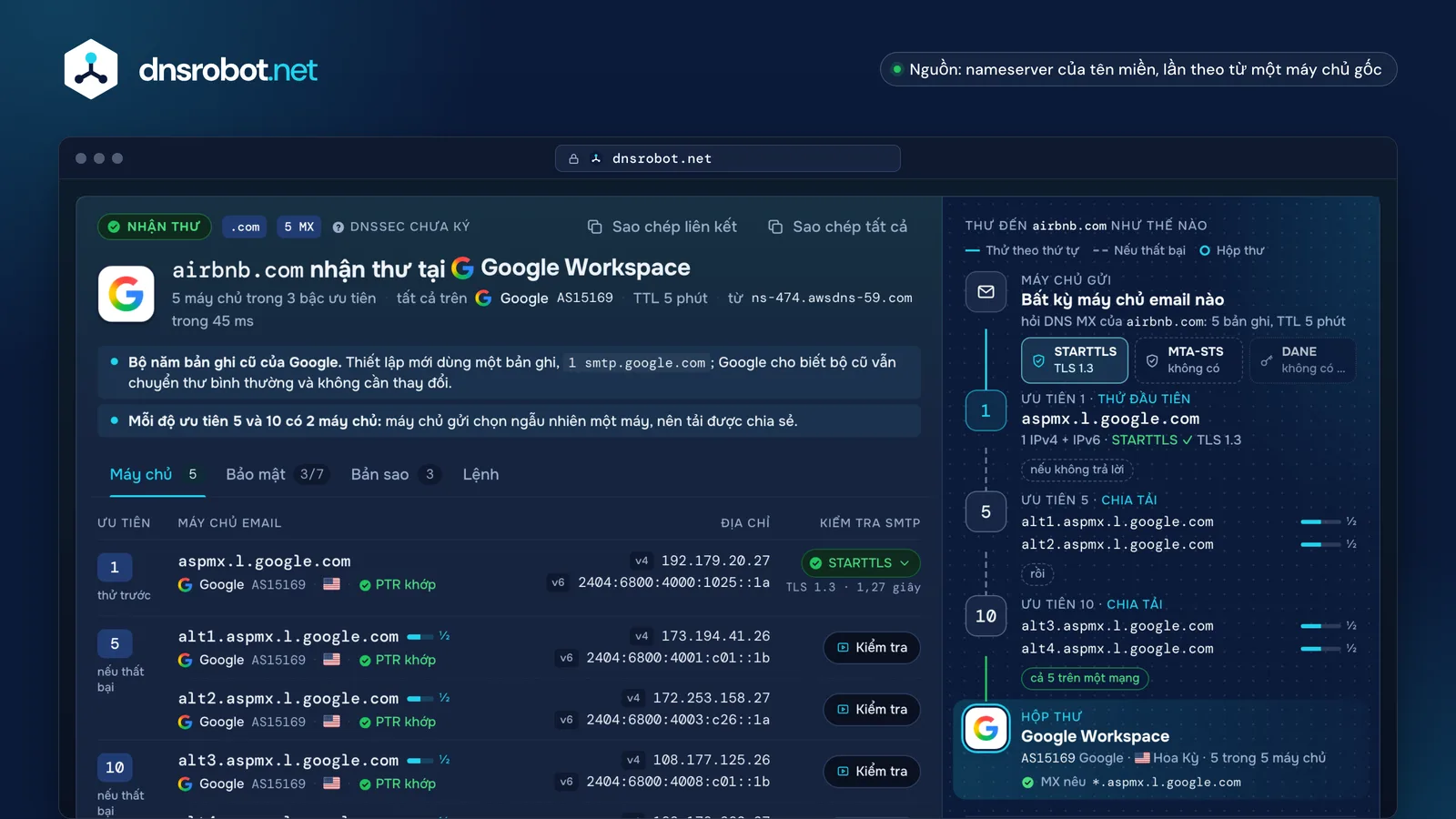Click the nếu không trả lời label
Viewport: 1456px width, 819px height.
(1077, 470)
